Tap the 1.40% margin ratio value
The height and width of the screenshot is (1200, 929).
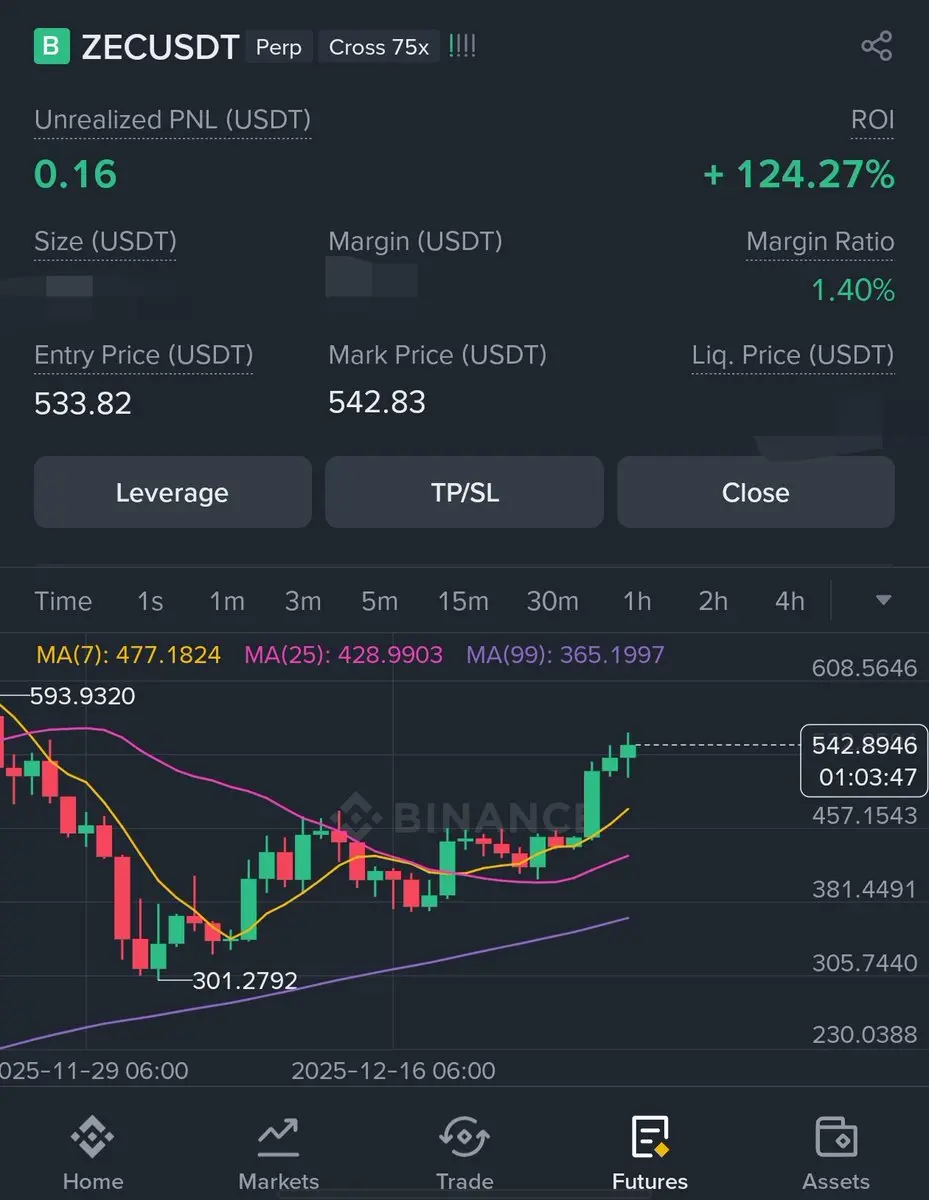click(x=853, y=291)
